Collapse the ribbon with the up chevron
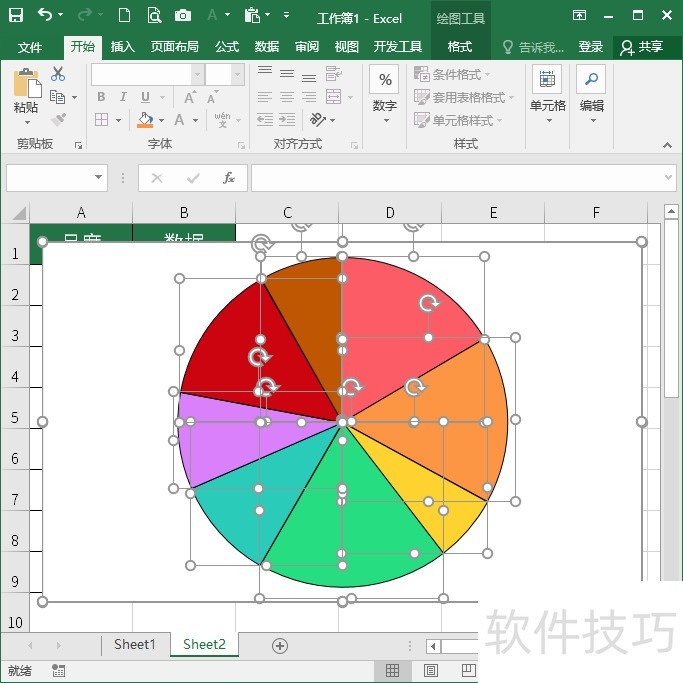683x683 pixels. click(x=667, y=145)
